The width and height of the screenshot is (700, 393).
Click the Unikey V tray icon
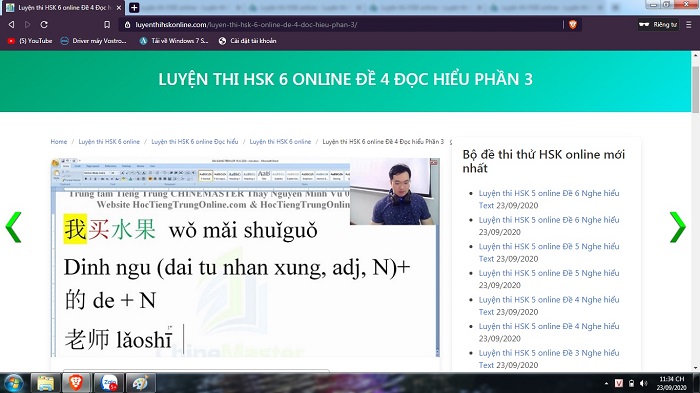[x=619, y=383]
